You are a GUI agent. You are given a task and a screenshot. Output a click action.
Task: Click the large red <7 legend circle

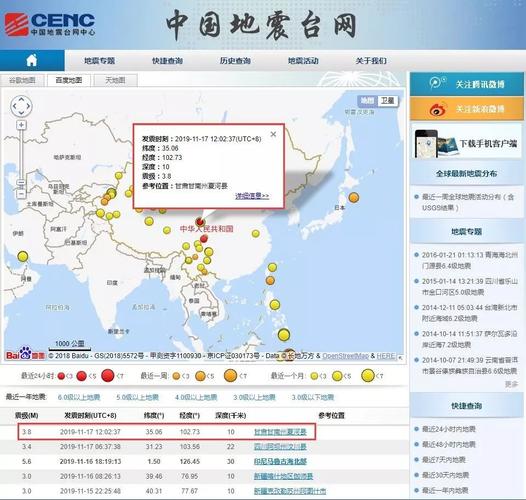click(108, 376)
